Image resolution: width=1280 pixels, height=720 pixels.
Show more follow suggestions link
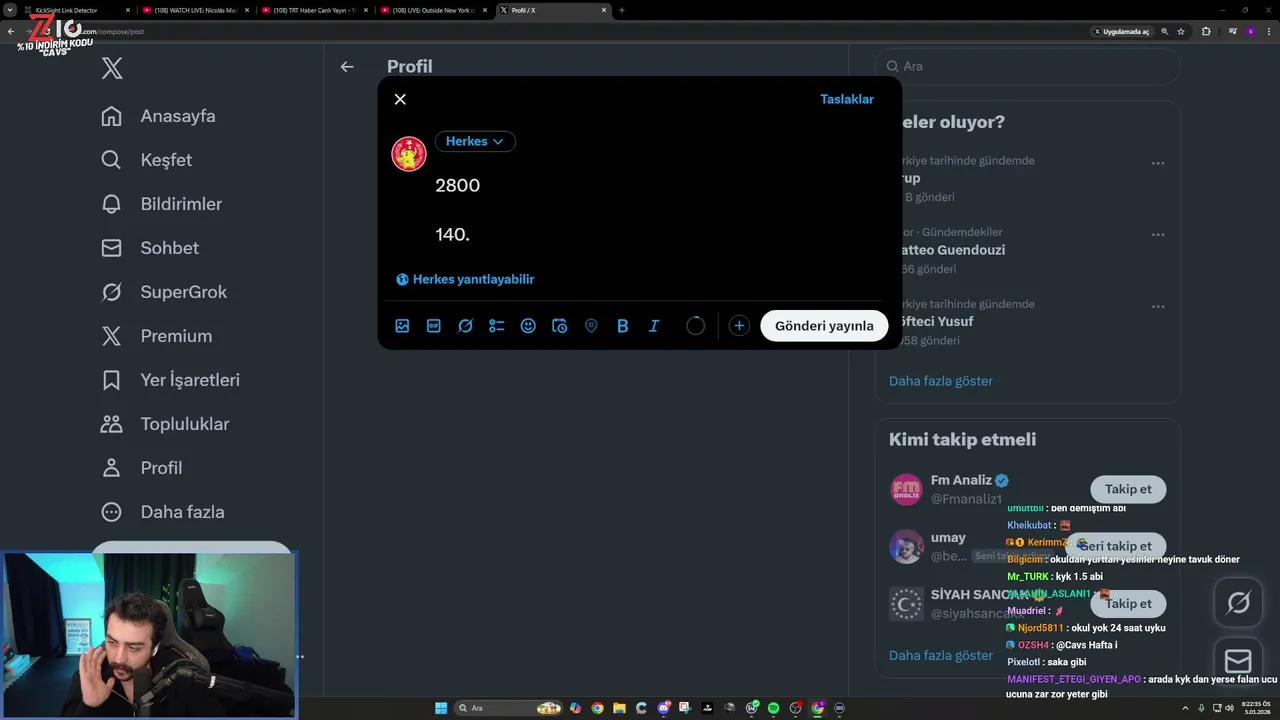tap(941, 656)
